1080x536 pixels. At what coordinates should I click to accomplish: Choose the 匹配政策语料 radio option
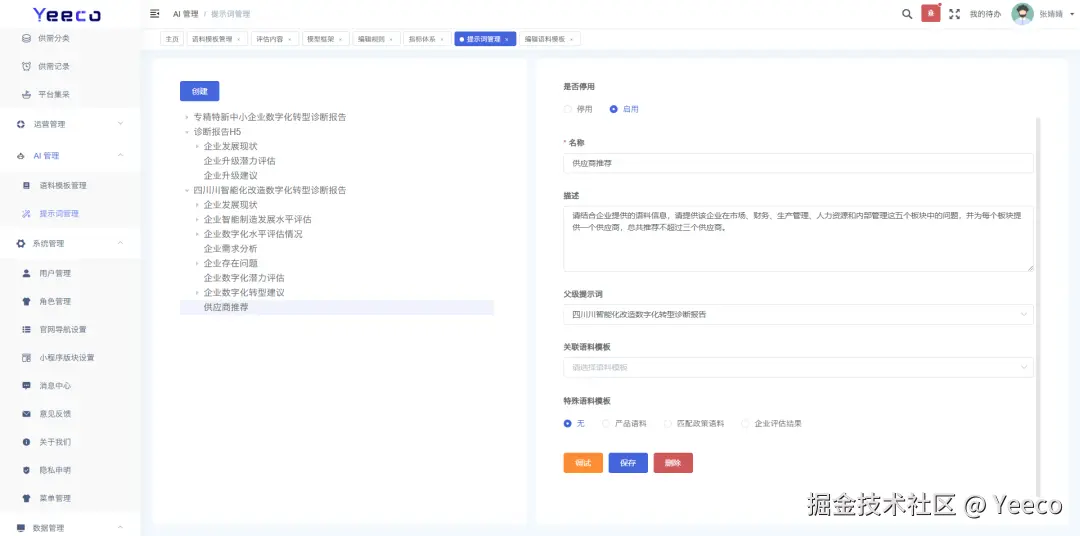(x=668, y=424)
